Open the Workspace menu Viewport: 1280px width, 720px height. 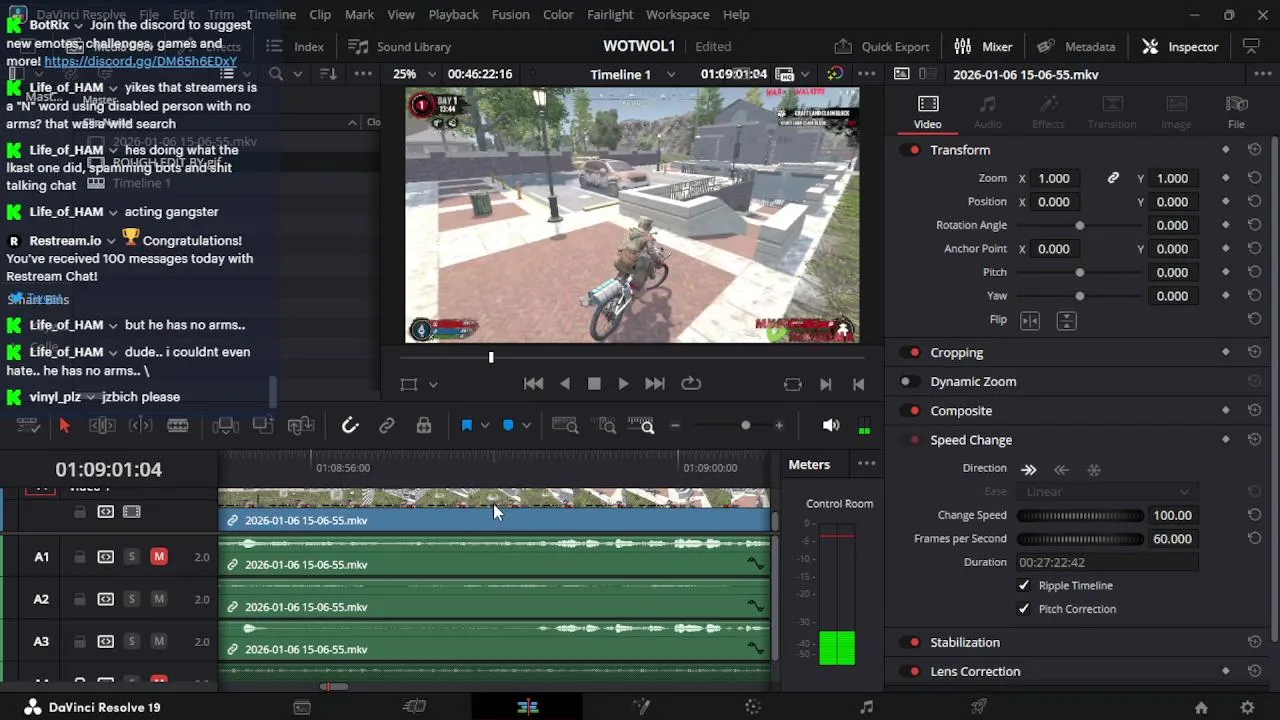677,15
